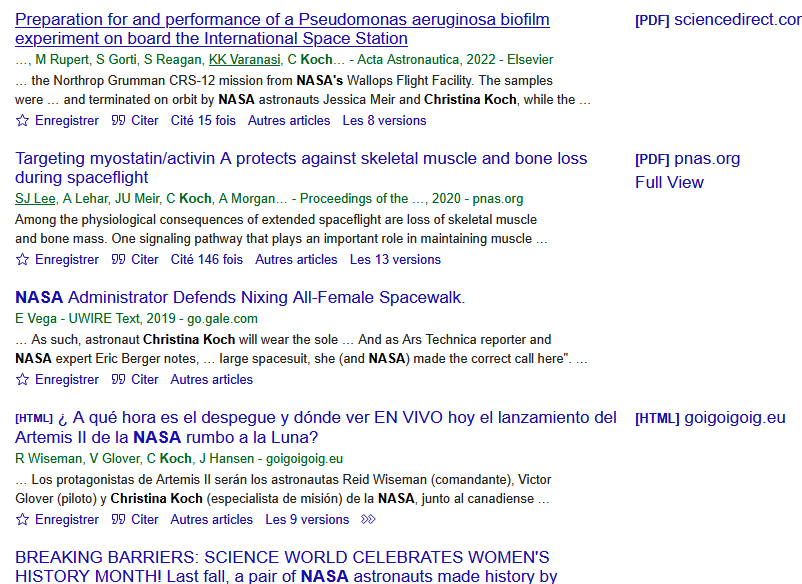This screenshot has width=802, height=584.
Task: Open 'Les 8 versions' link
Action: (x=384, y=121)
